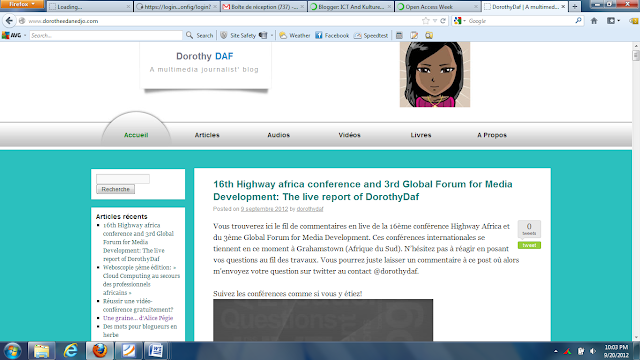
Task: Switch to Firefox in the taskbar
Action: [x=100, y=351]
